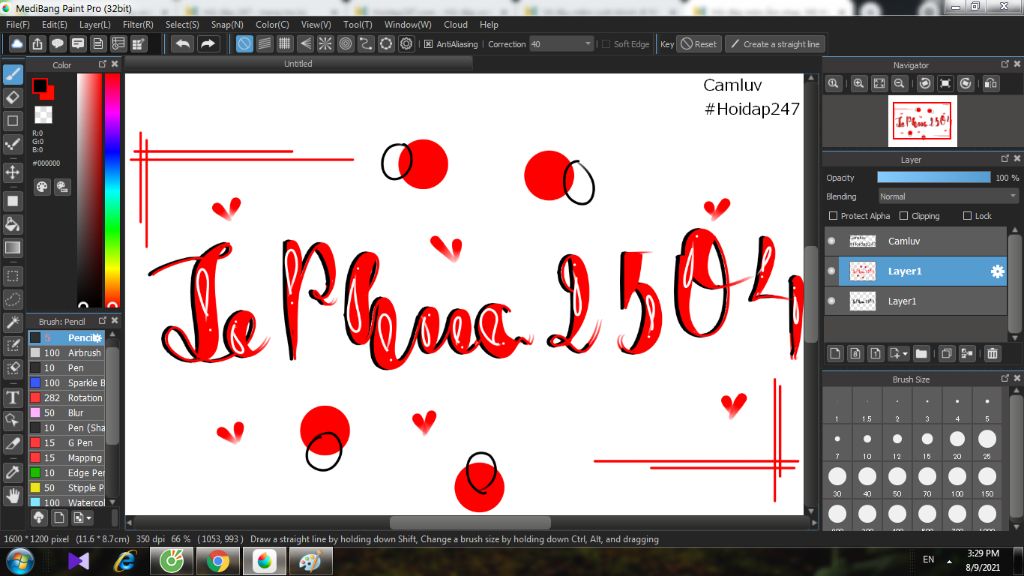Open the Layer(L) menu
Screen dimensions: 1024x576
[x=95, y=25]
